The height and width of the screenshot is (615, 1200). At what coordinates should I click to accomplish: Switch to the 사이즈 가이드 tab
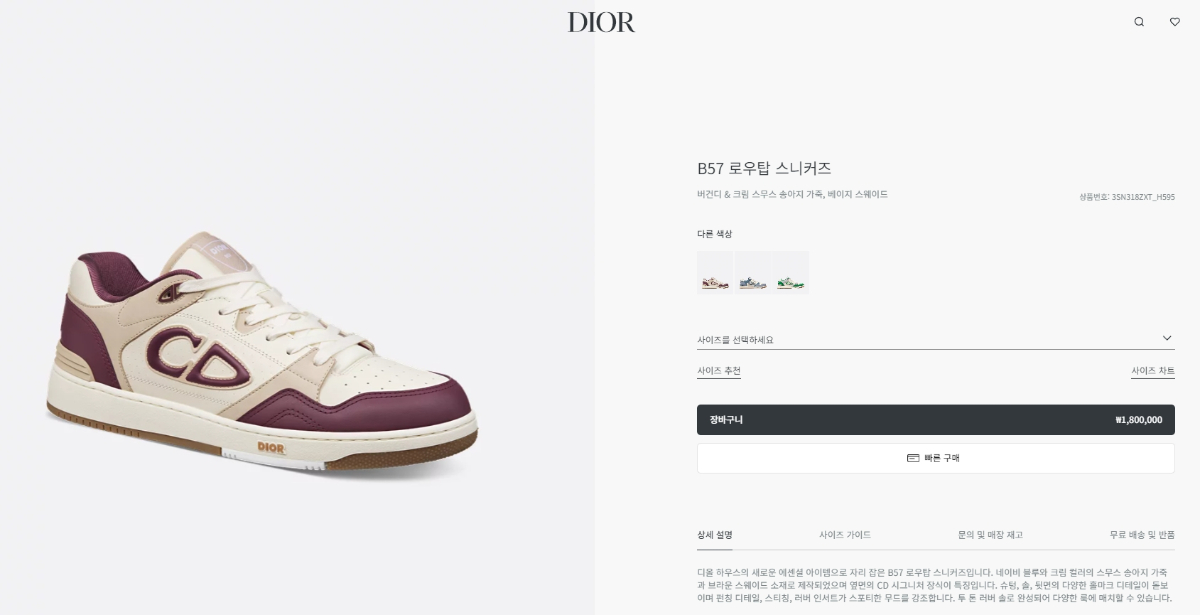point(845,535)
